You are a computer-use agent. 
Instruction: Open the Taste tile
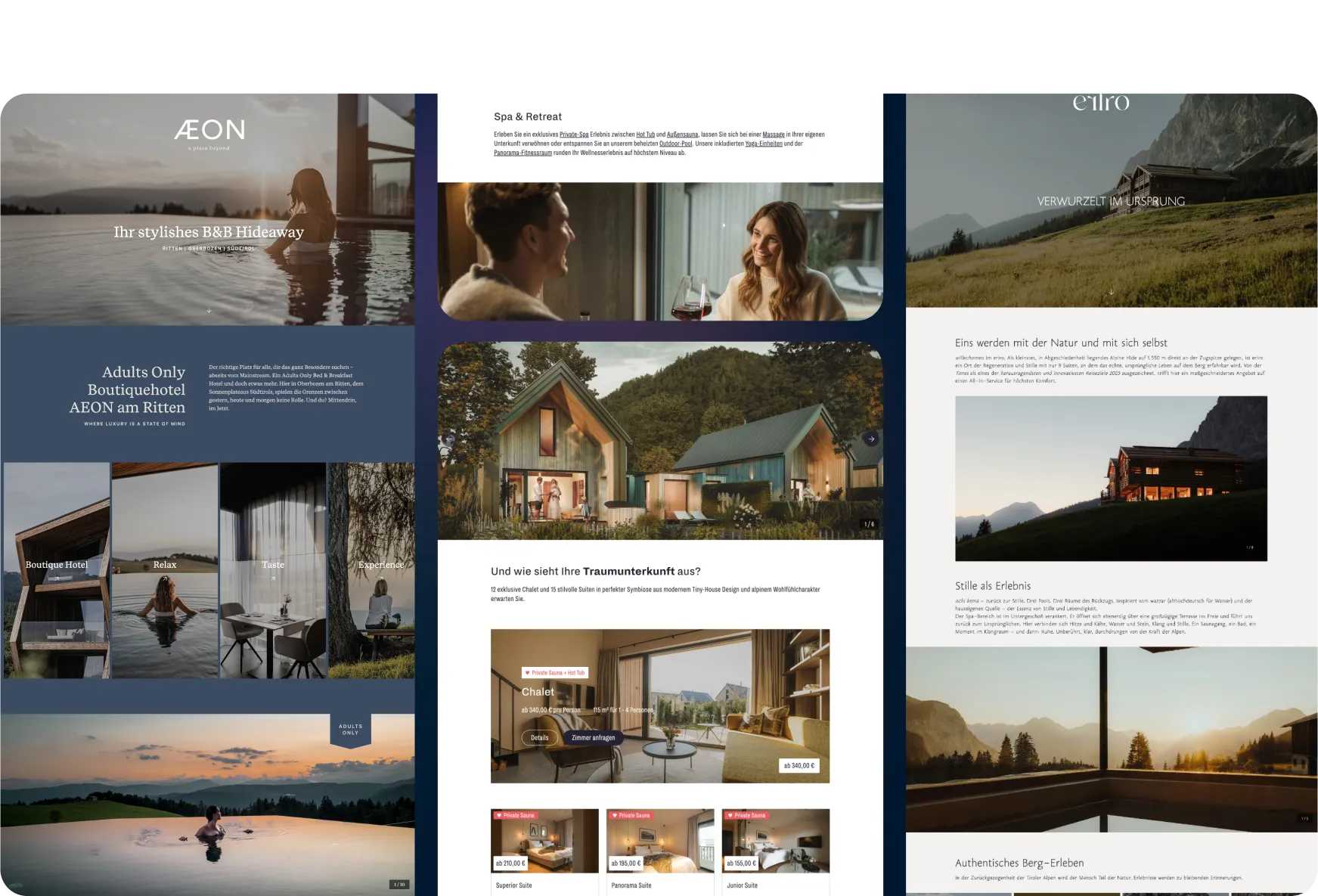[273, 570]
